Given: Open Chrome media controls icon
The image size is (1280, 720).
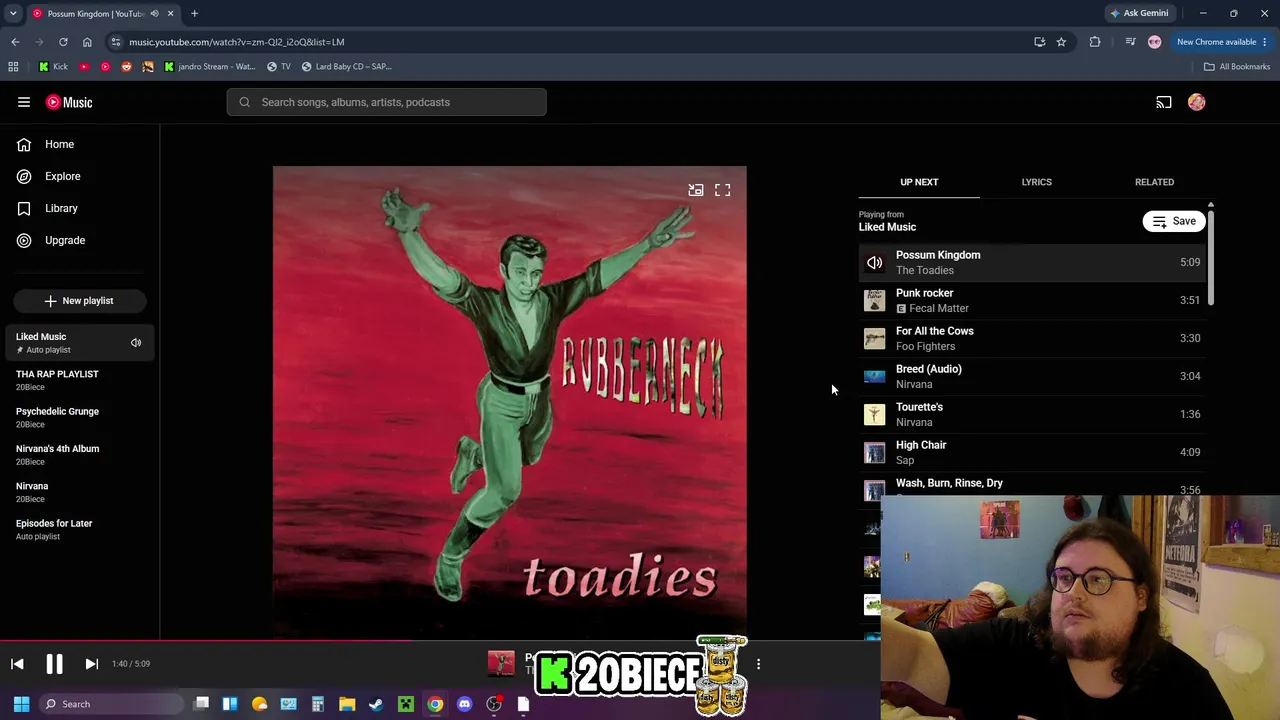Looking at the screenshot, I should coord(1130,42).
